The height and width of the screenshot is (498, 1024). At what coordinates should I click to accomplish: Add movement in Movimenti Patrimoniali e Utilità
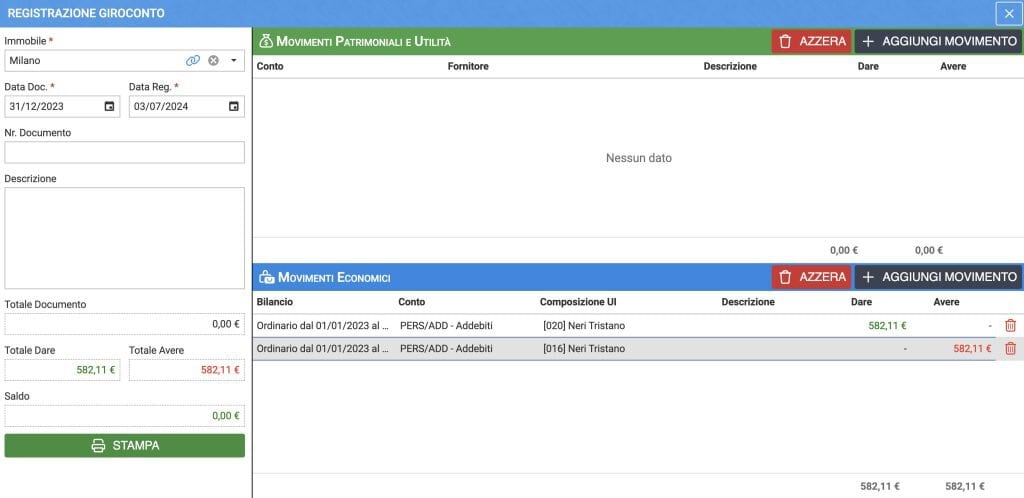pos(938,42)
